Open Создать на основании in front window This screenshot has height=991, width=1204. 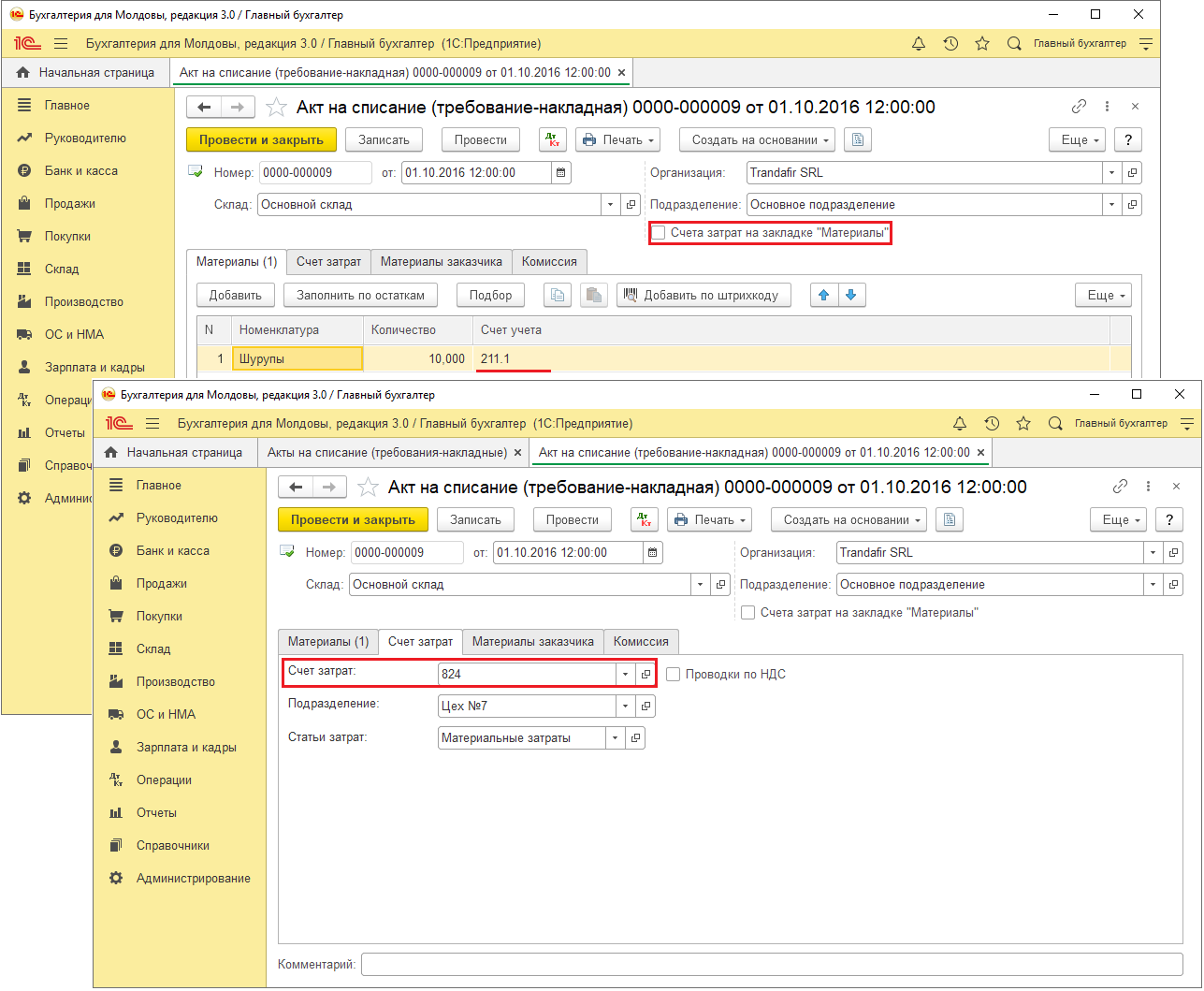pyautogui.click(x=849, y=519)
